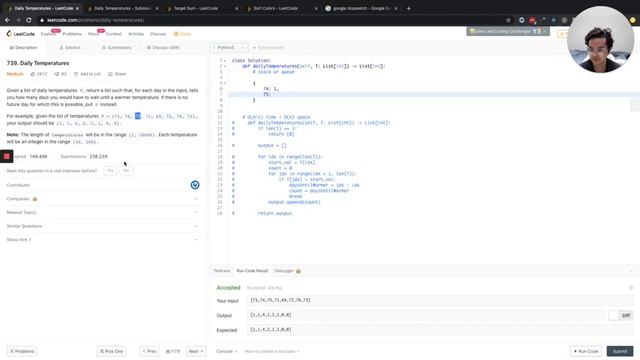
Task: Open Store in the top navigation
Action: tap(182, 34)
